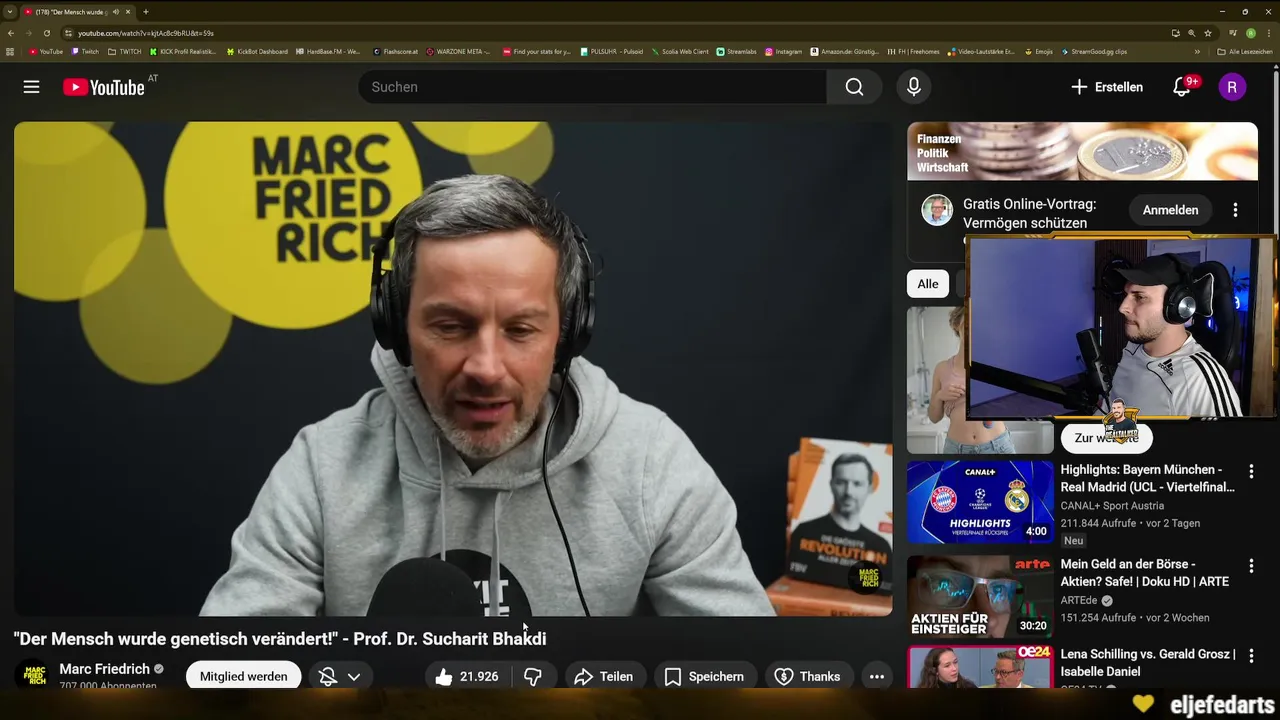Go back in browser history
Image resolution: width=1280 pixels, height=720 pixels.
(11, 33)
